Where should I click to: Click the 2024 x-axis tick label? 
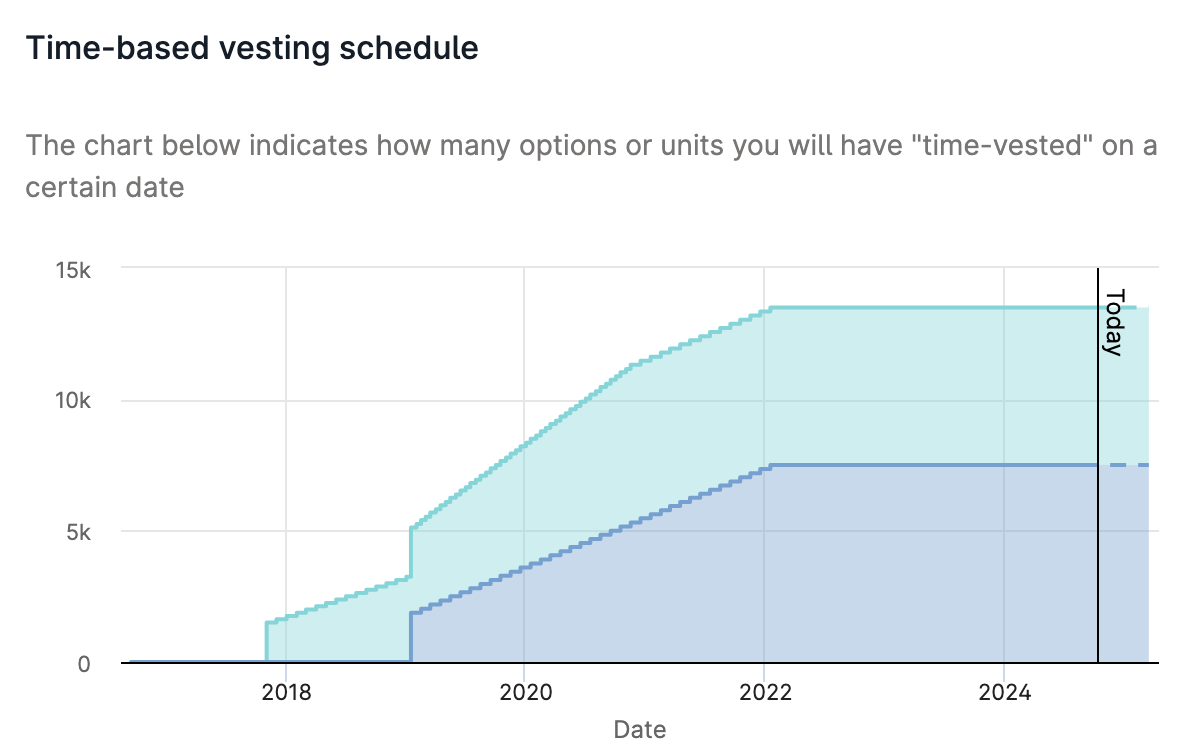pos(1003,690)
